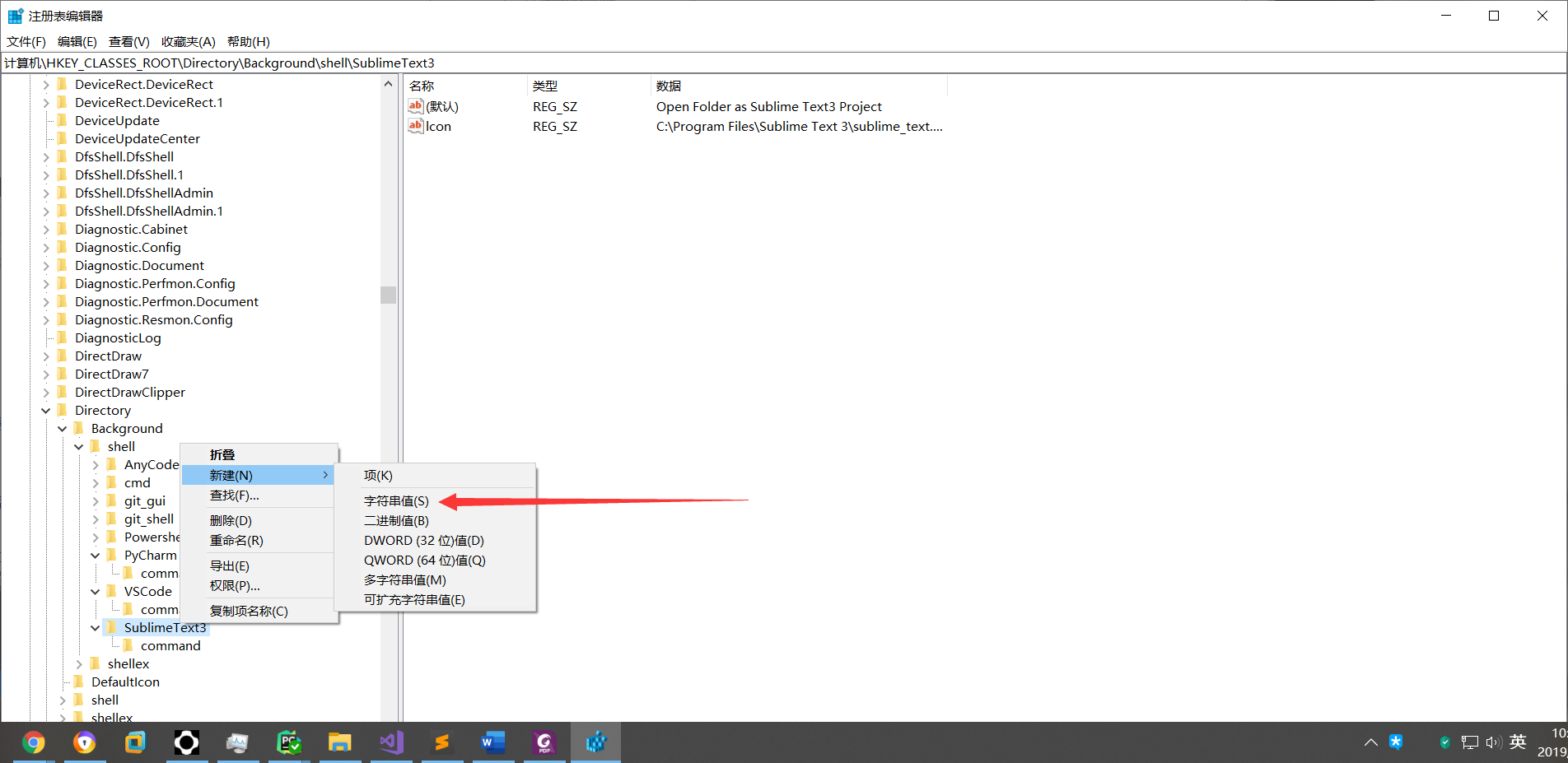Click the Registry Editor taskbar icon

(595, 743)
